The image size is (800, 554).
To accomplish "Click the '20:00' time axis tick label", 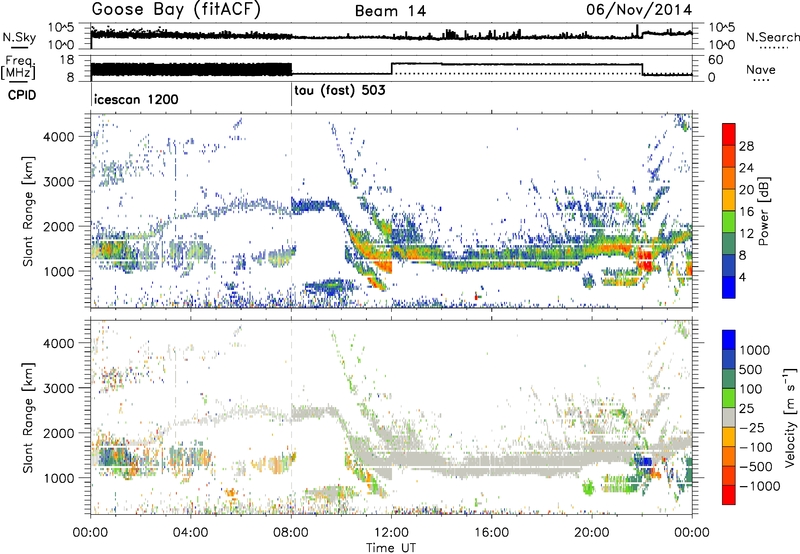I will coord(592,533).
